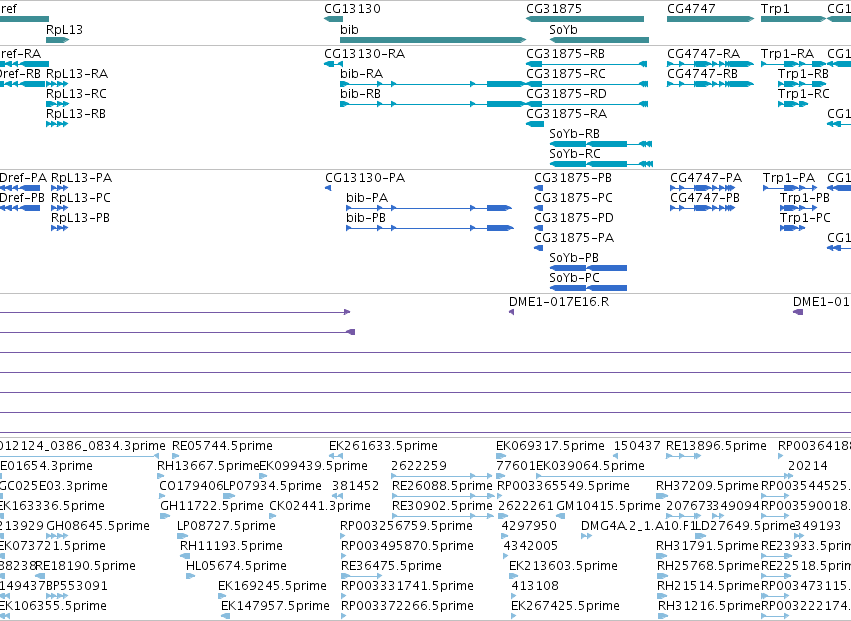Open transcript CG31875-RC
Screen dimensions: 851x621
(x=566, y=74)
